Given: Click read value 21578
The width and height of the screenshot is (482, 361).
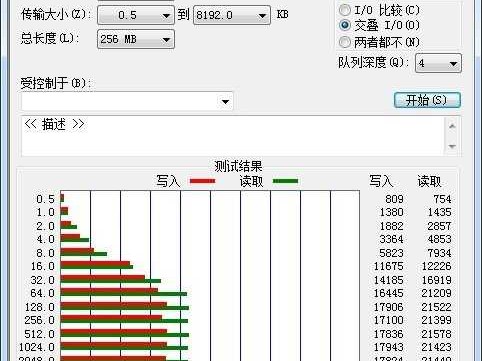Looking at the screenshot, I should (x=437, y=334).
